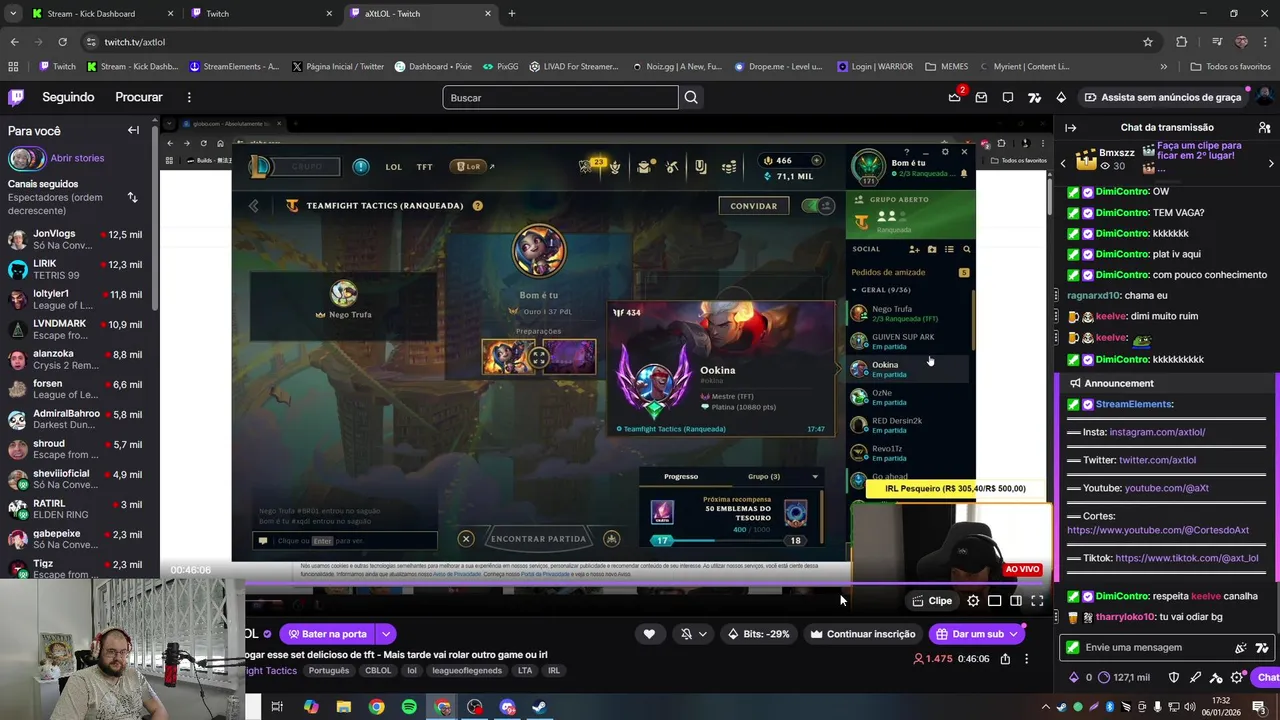Expand the hidden bookmarks chevron

coord(1163,67)
